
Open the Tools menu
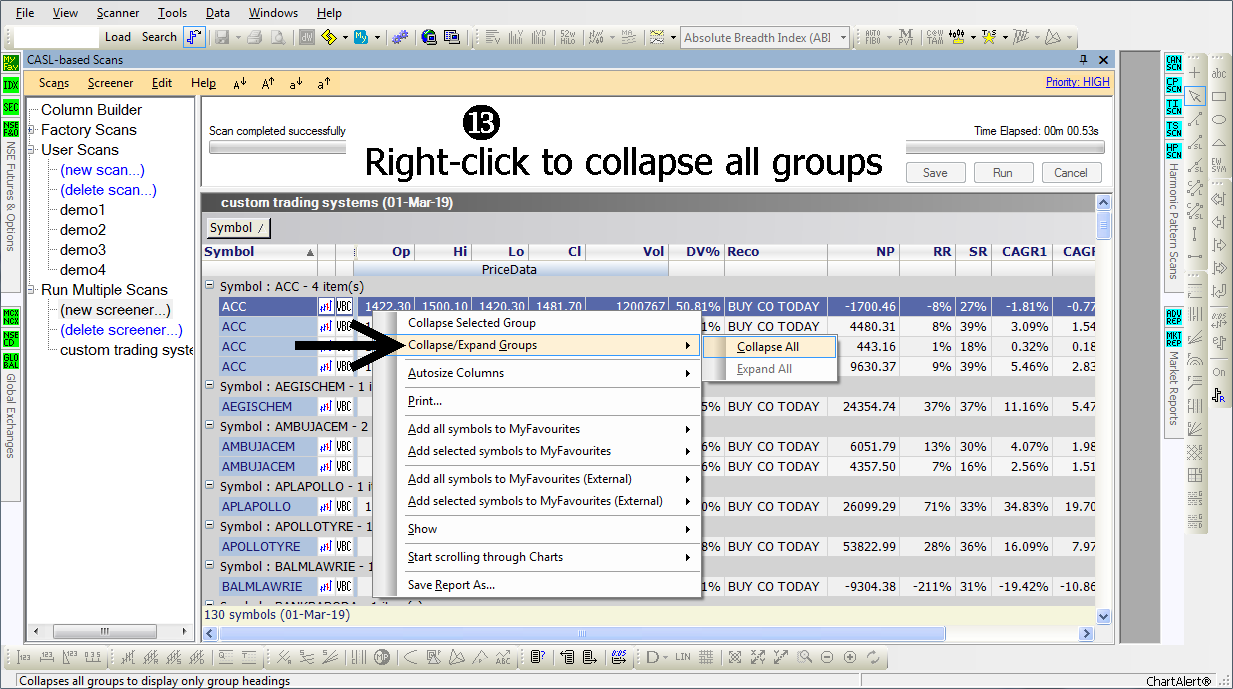point(172,13)
